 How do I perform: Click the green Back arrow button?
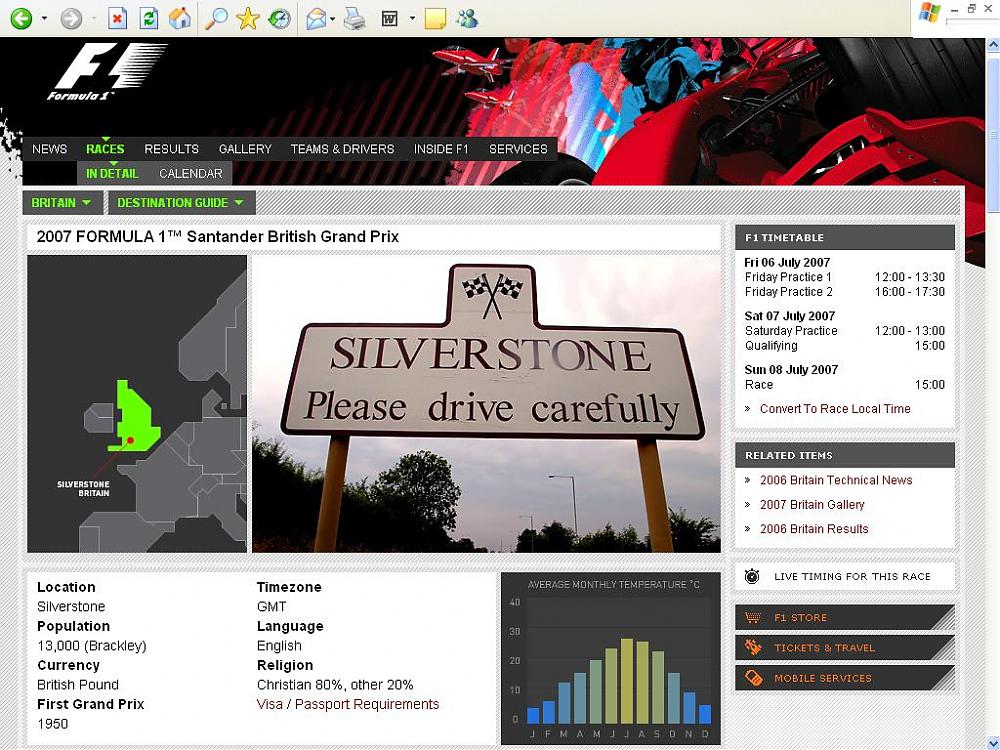pos(20,18)
